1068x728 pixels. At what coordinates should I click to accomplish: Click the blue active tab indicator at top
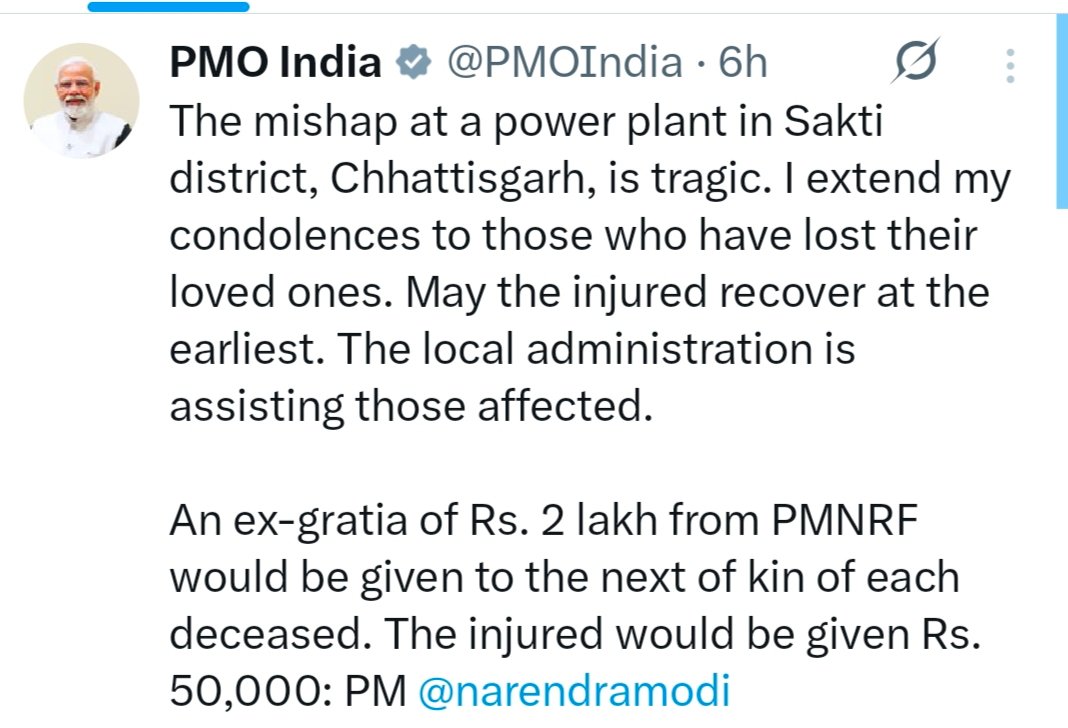tap(168, 6)
